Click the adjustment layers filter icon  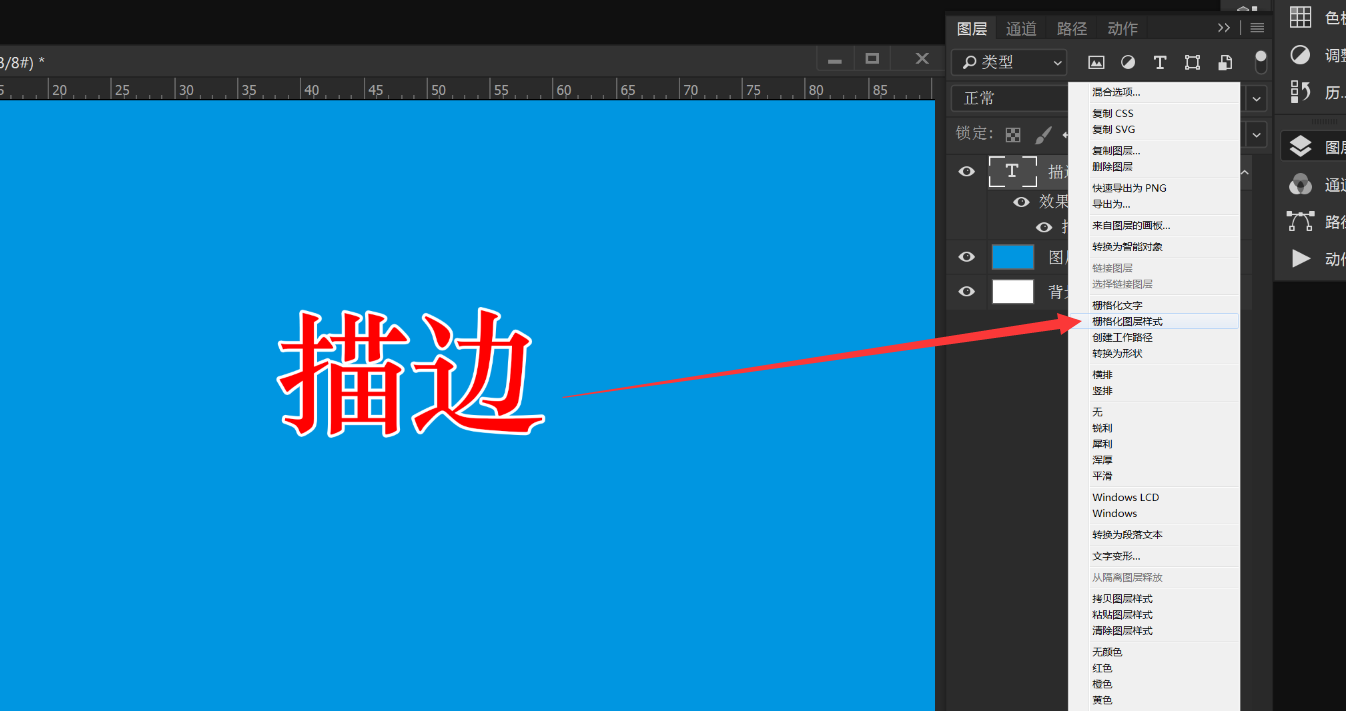pos(1128,62)
